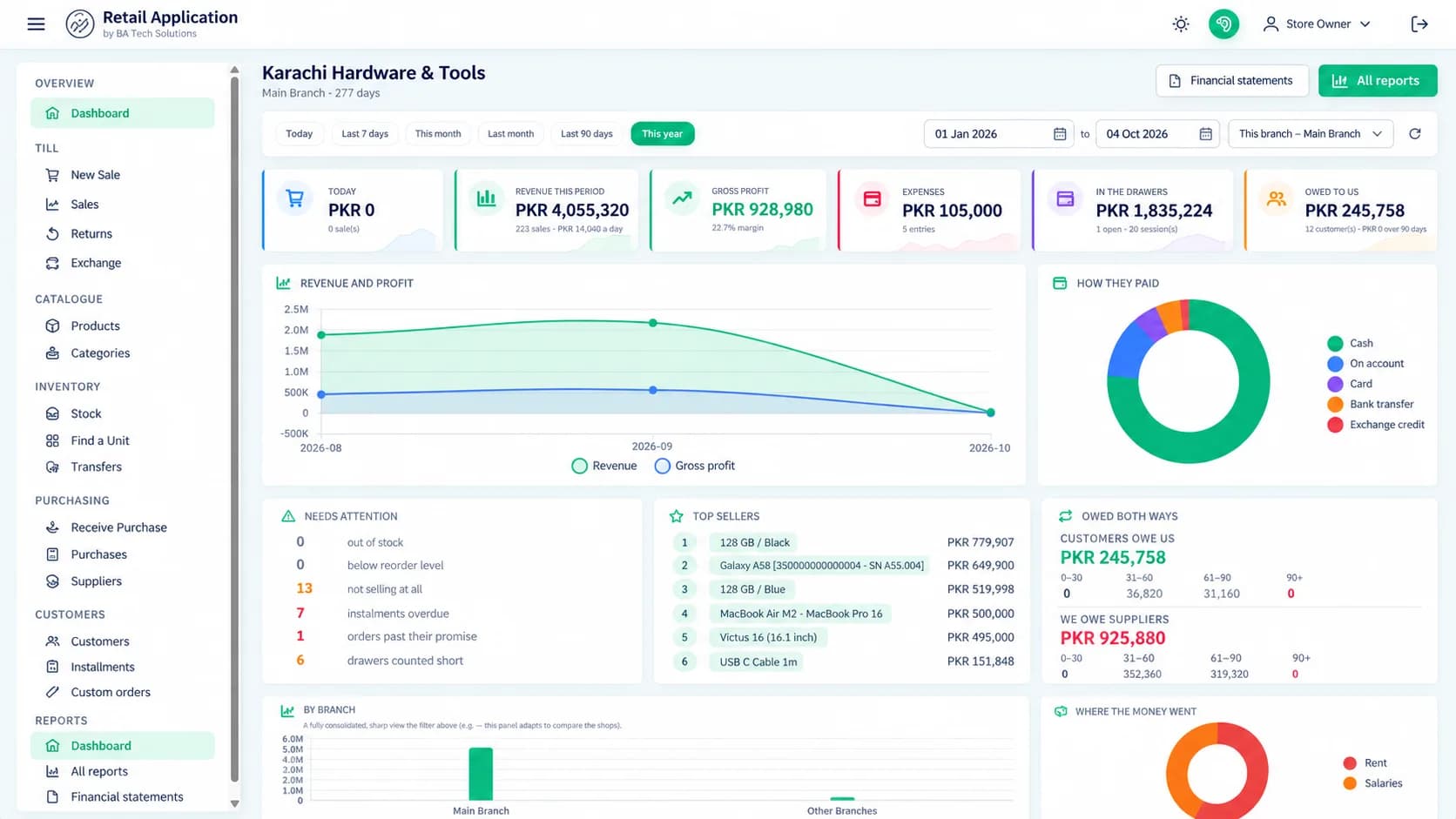Select the Last 90 days filter
1456x819 pixels.
pos(587,134)
